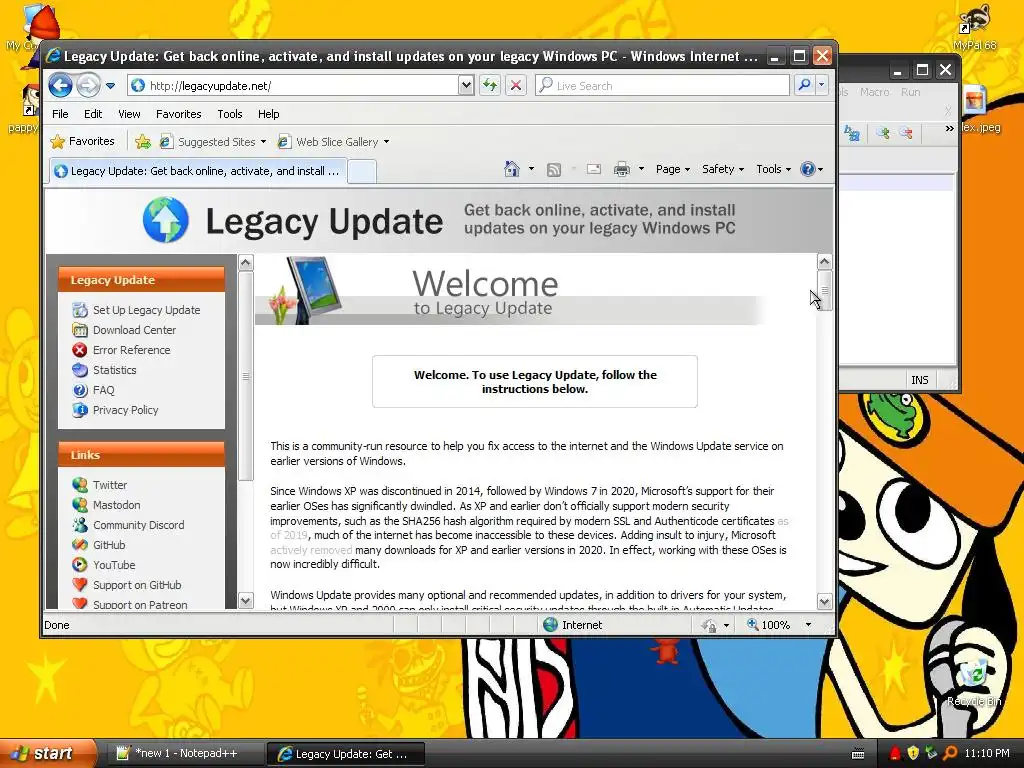Expand the zoom level dropdown arrow
1024x768 pixels.
808,625
